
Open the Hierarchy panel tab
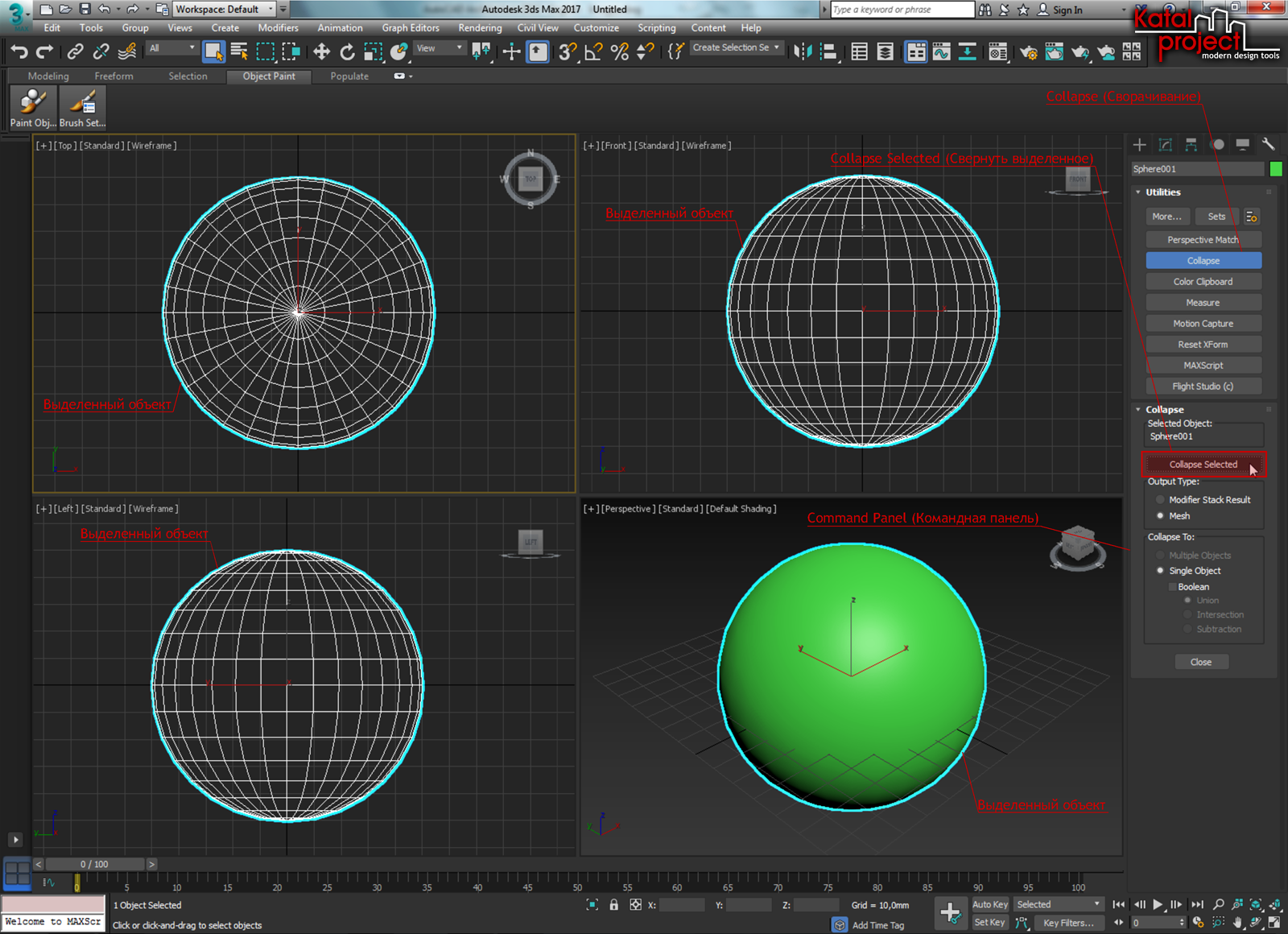(x=1191, y=144)
